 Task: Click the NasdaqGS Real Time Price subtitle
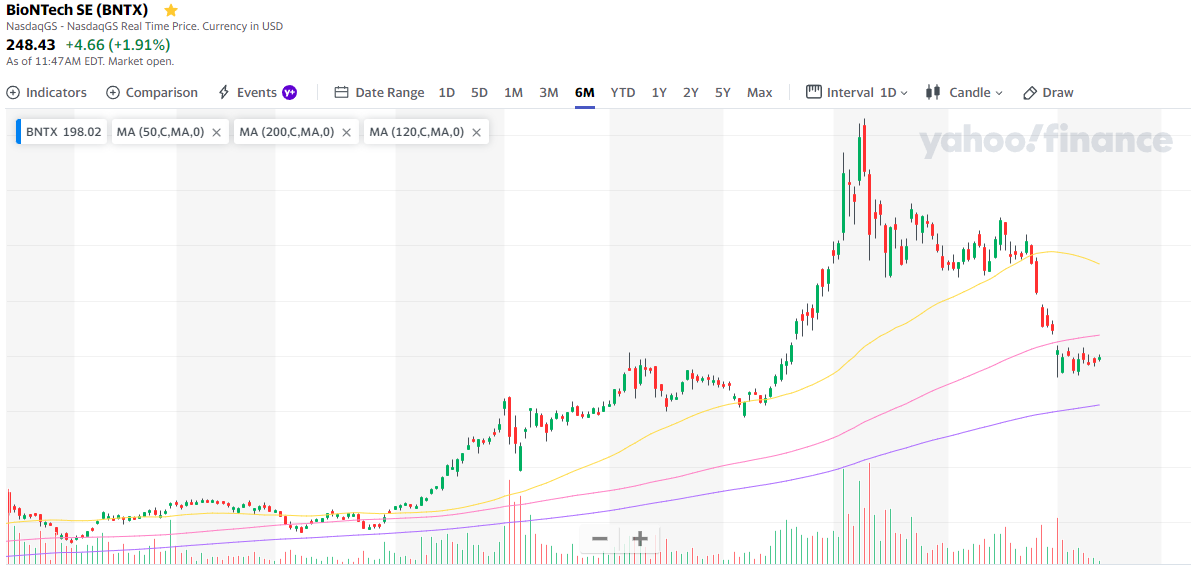pyautogui.click(x=144, y=26)
